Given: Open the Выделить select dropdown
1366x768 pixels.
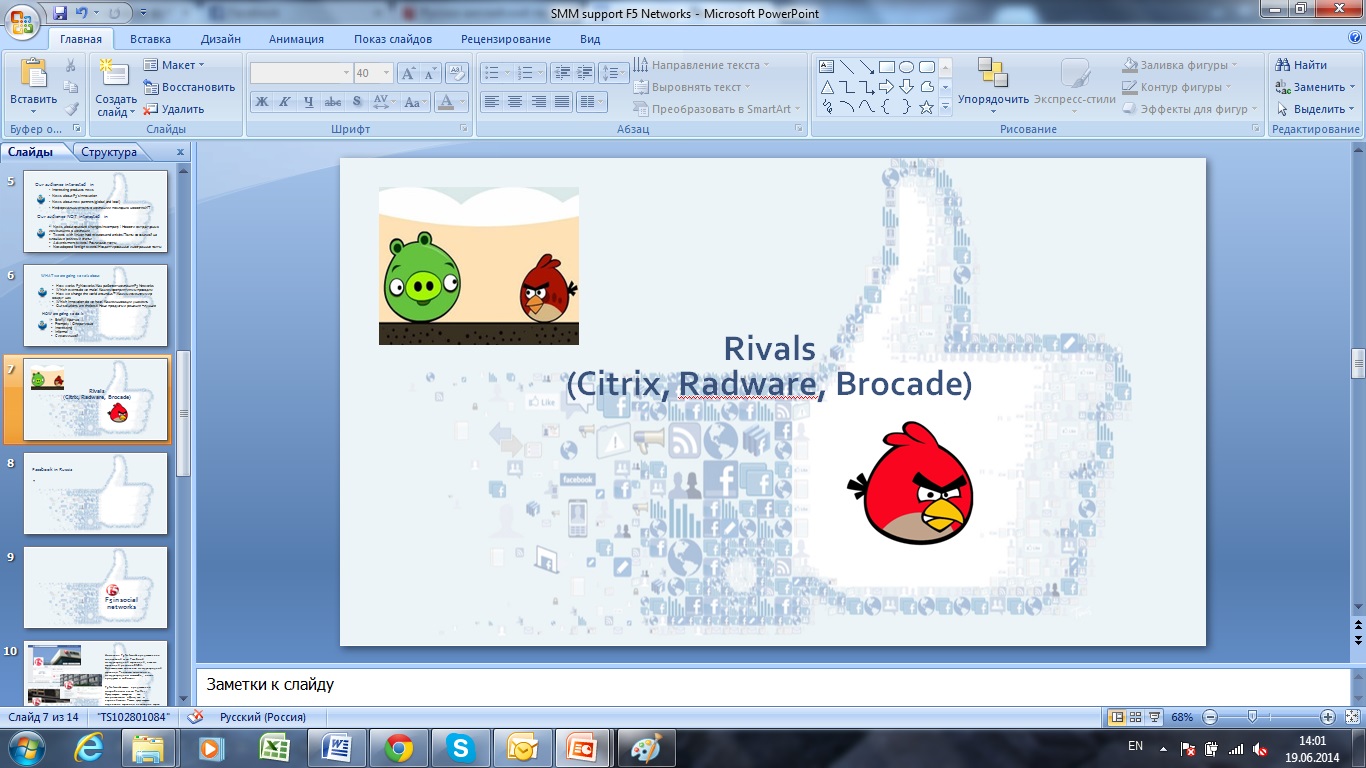Looking at the screenshot, I should [x=1316, y=109].
